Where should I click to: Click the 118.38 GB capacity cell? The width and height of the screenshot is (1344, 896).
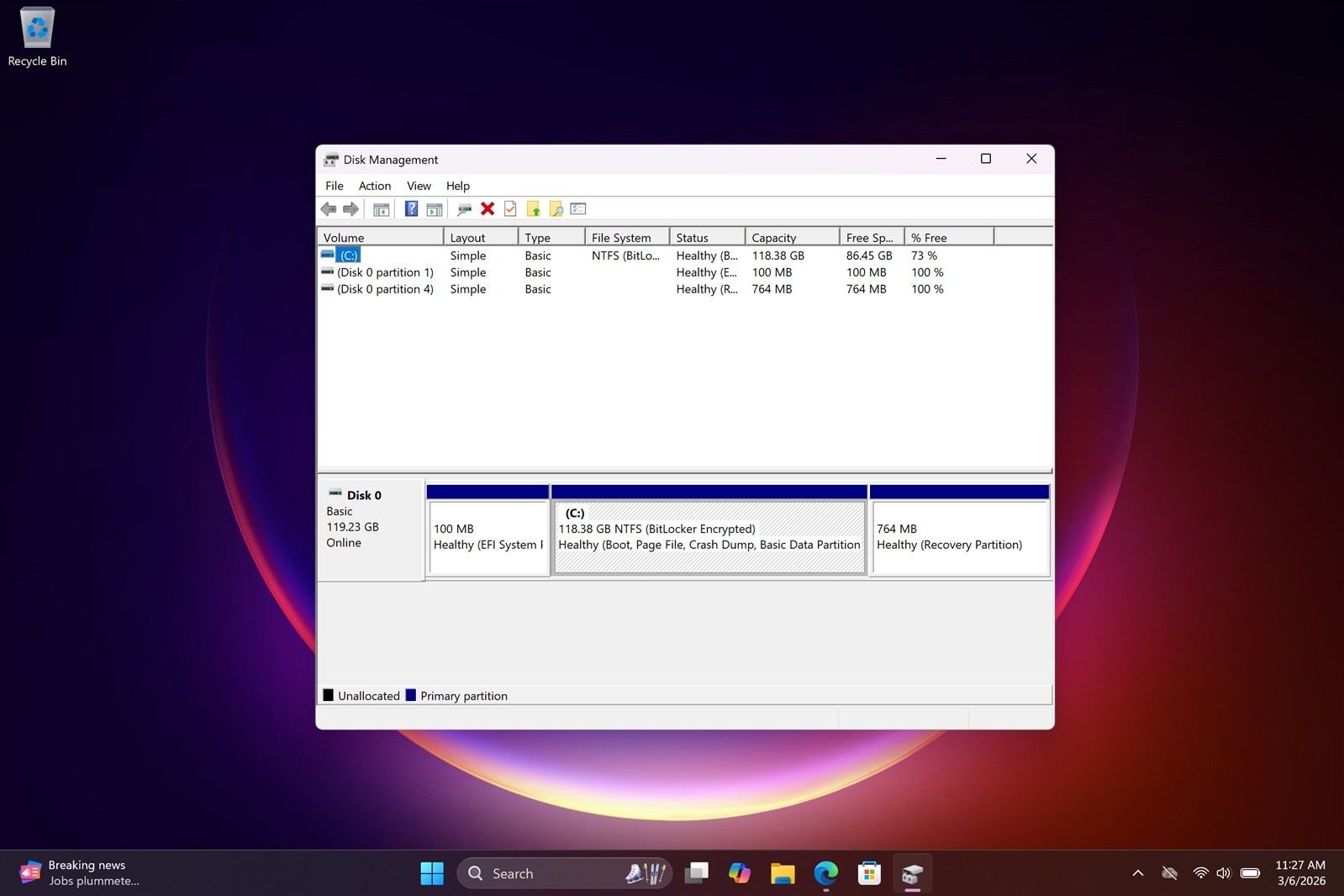778,256
